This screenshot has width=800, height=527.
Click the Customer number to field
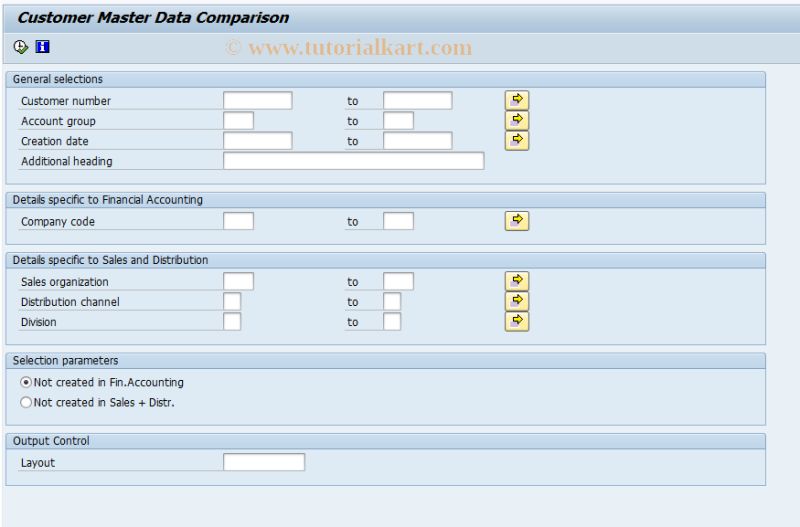(x=417, y=101)
